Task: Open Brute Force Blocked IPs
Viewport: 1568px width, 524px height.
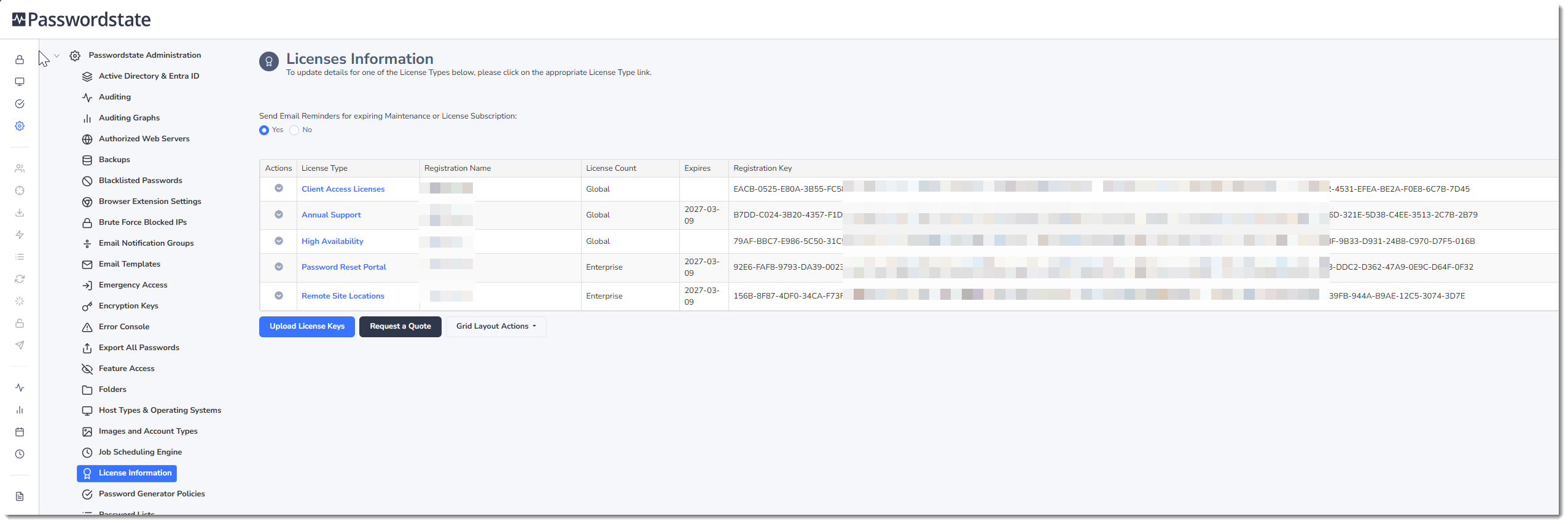Action: [143, 222]
